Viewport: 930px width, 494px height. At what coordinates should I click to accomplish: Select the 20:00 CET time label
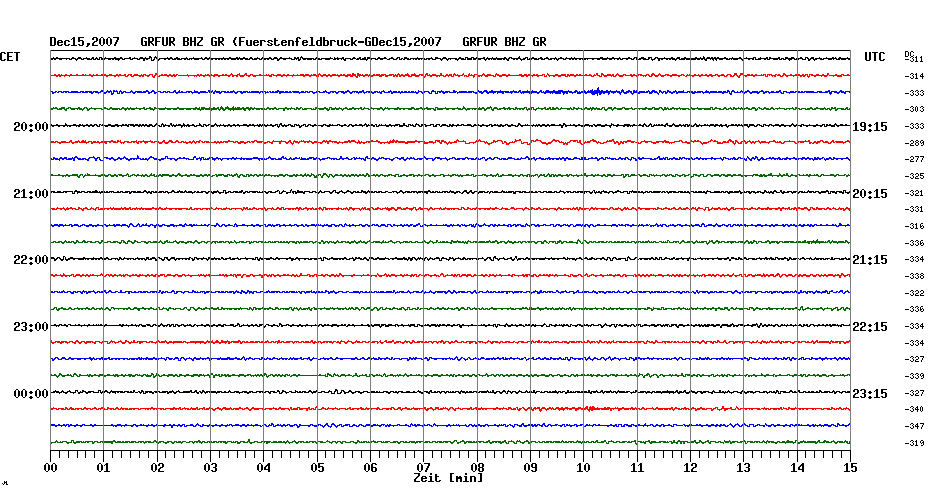pos(31,127)
